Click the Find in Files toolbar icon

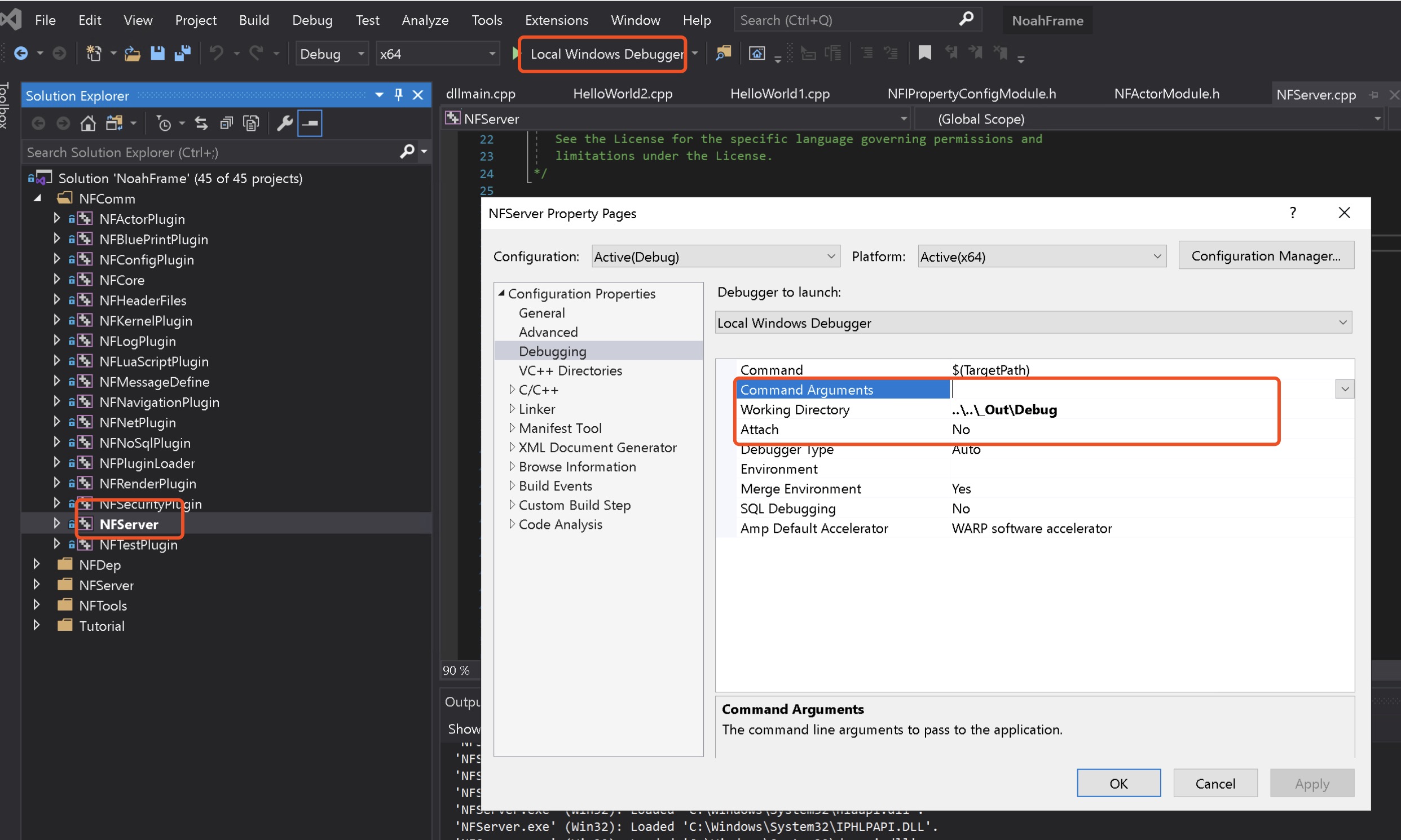723,54
